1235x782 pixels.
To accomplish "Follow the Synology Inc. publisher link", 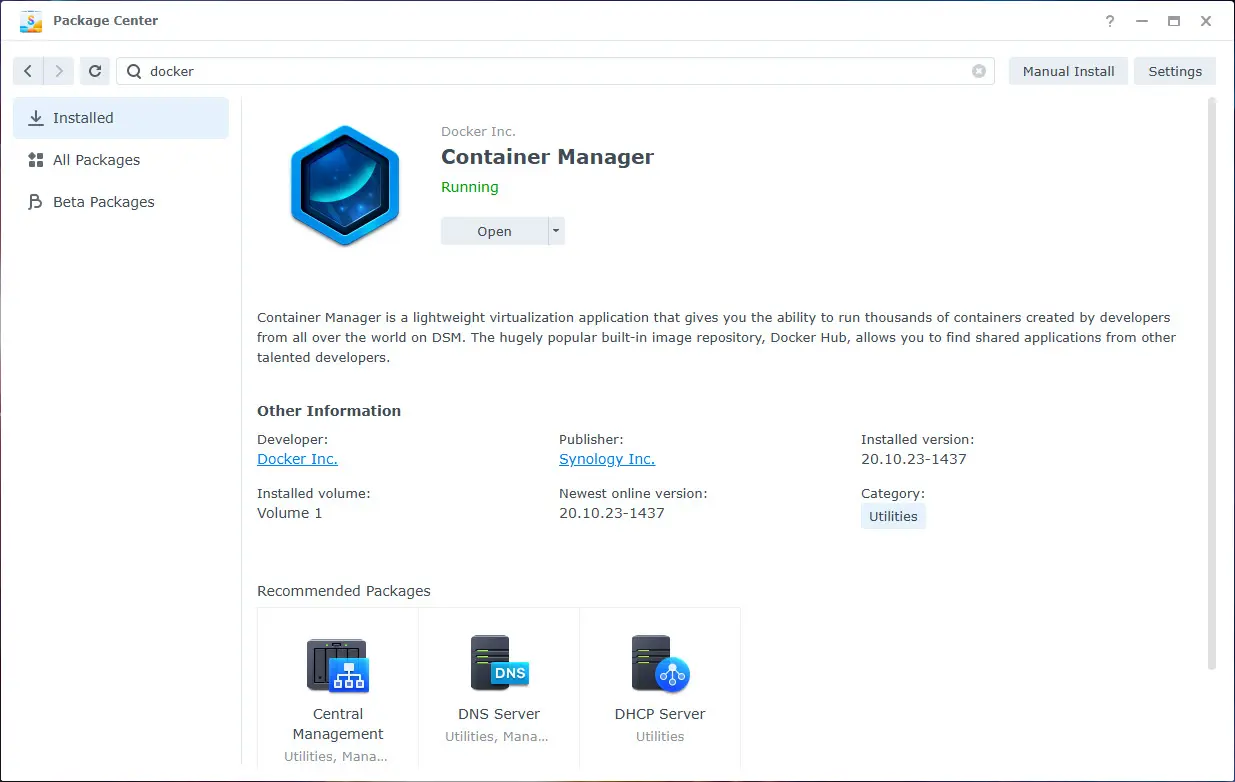I will 607,459.
